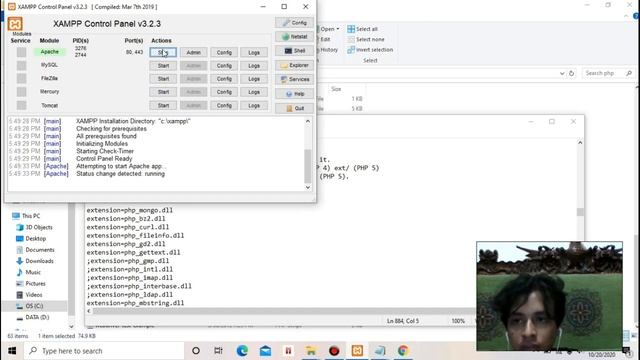
Task: Open XAMPP Help
Action: tap(294, 94)
